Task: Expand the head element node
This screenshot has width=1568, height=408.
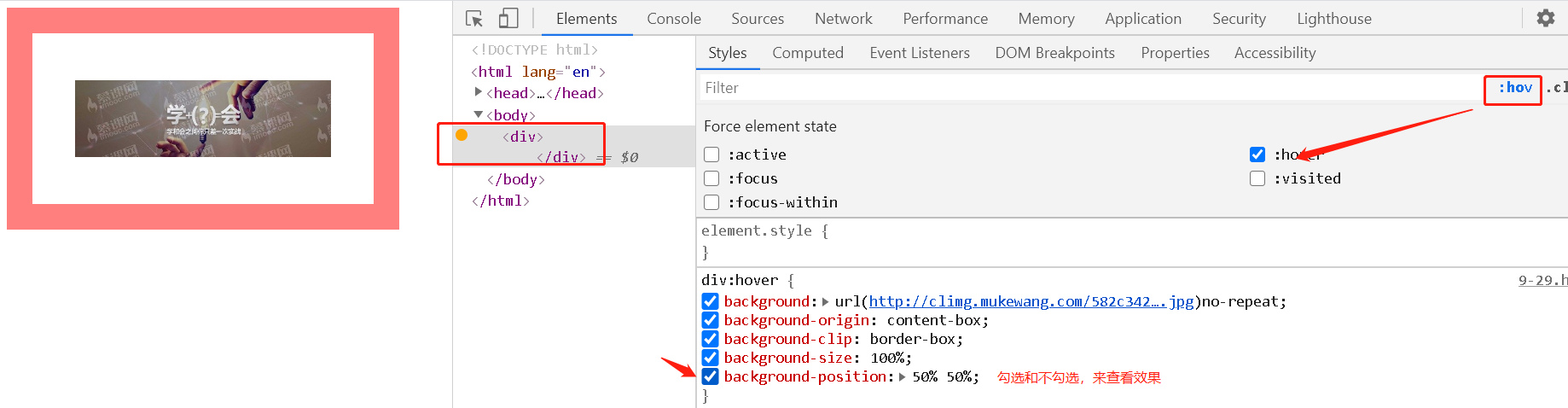Action: pos(479,92)
